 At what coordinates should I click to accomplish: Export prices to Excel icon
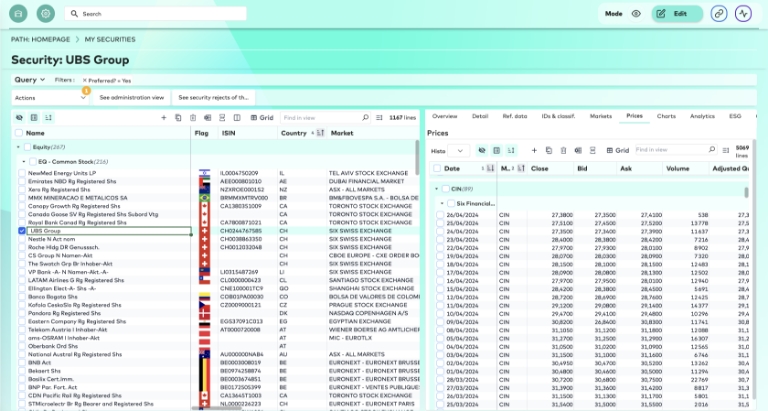point(578,150)
